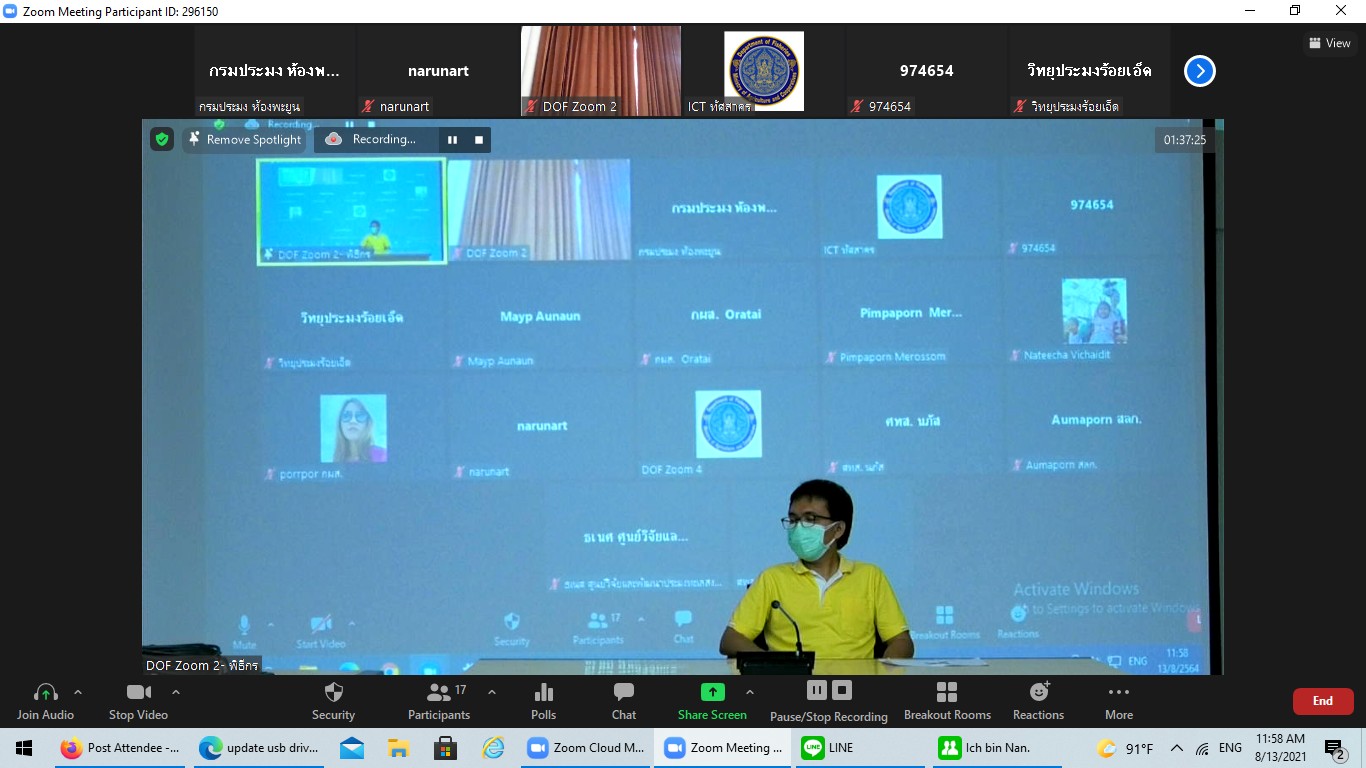Expand audio options arrow beside Join Audio

click(78, 692)
